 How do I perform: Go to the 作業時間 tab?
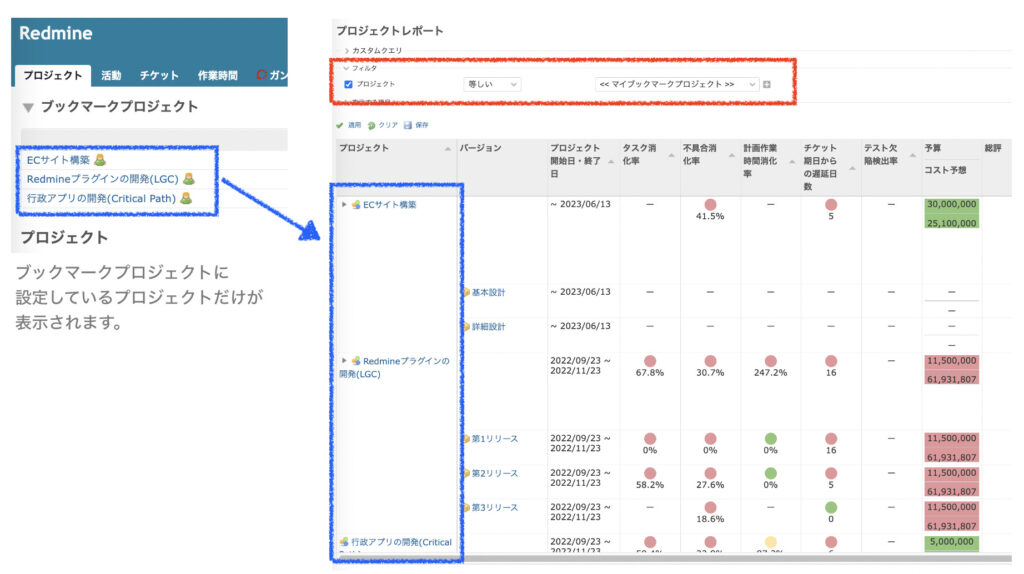(217, 76)
